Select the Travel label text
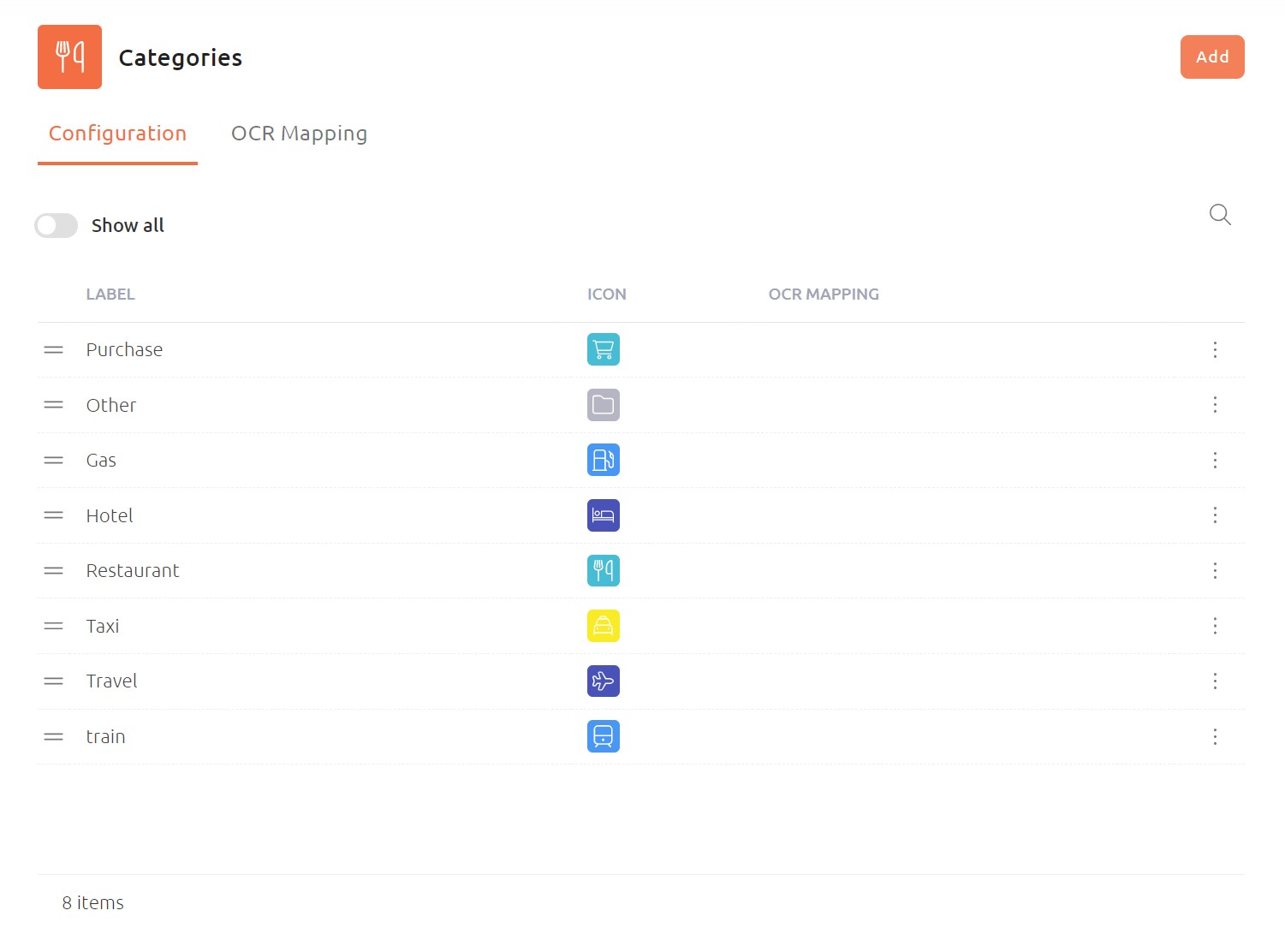 [111, 681]
